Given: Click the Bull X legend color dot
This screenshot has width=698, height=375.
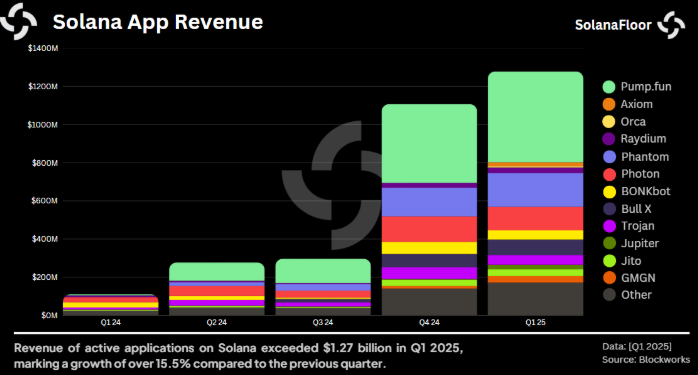Looking at the screenshot, I should tap(609, 209).
